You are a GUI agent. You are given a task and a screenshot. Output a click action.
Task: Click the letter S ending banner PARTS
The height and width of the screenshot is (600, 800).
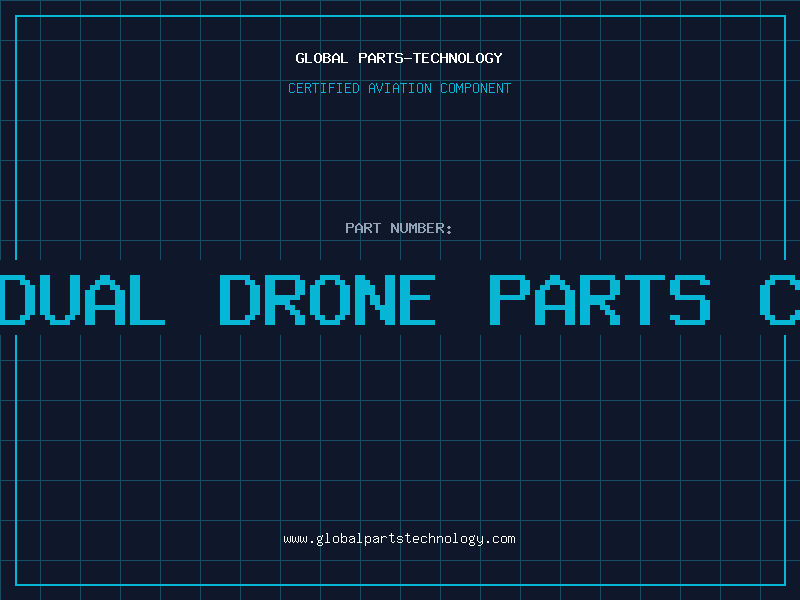[690, 299]
